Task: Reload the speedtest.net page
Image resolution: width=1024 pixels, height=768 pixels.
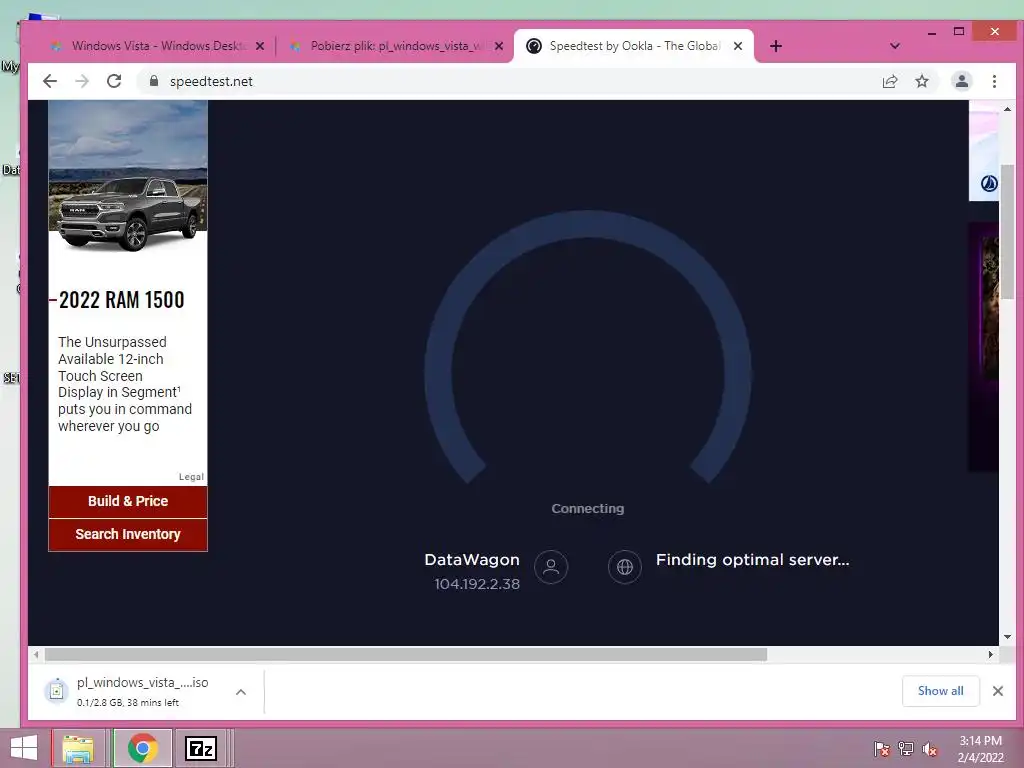Action: point(114,81)
